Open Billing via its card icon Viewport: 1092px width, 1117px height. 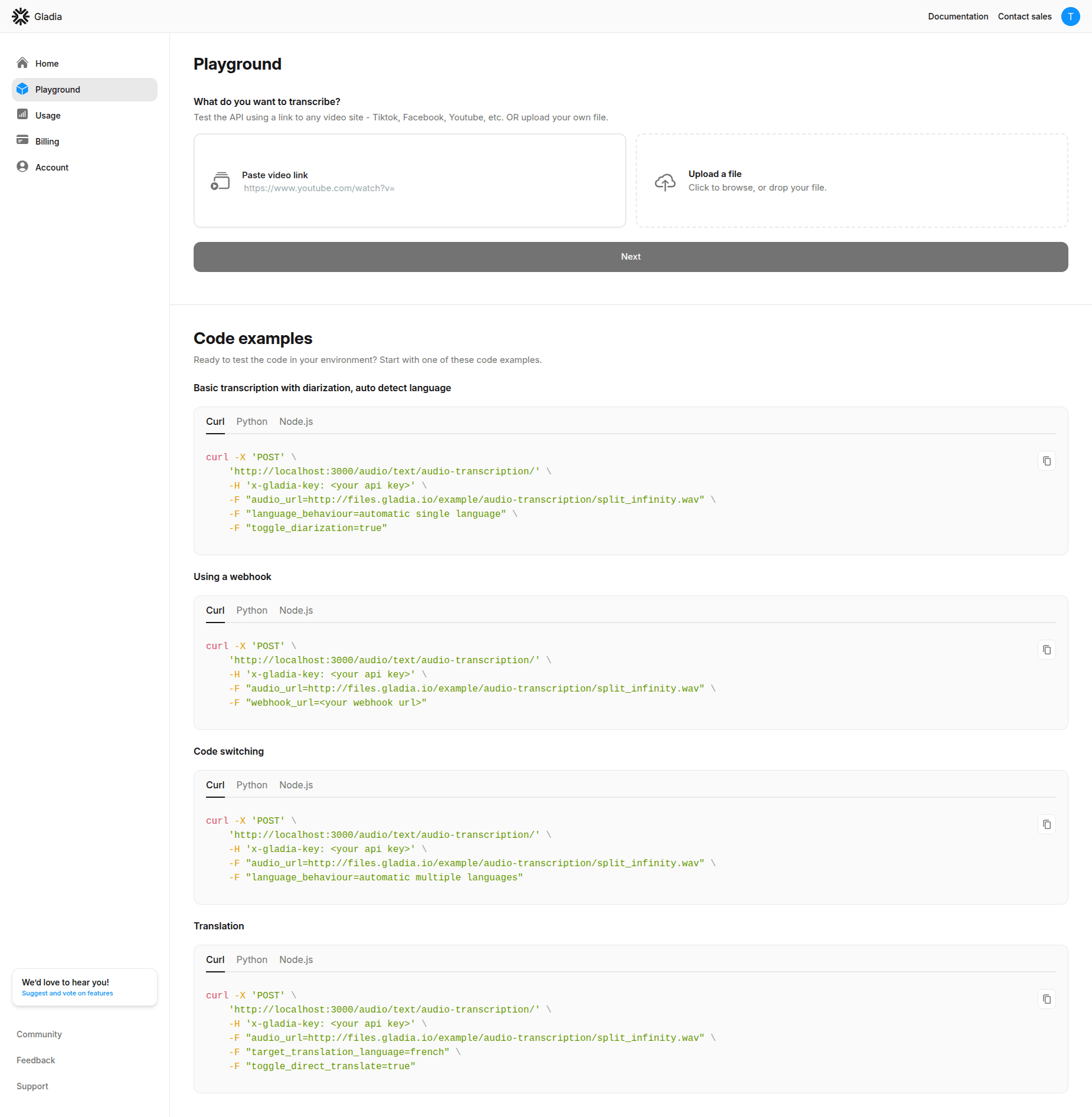(22, 141)
